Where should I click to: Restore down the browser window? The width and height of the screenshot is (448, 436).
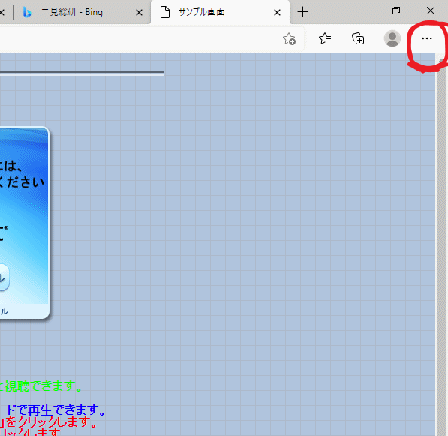[x=396, y=11]
